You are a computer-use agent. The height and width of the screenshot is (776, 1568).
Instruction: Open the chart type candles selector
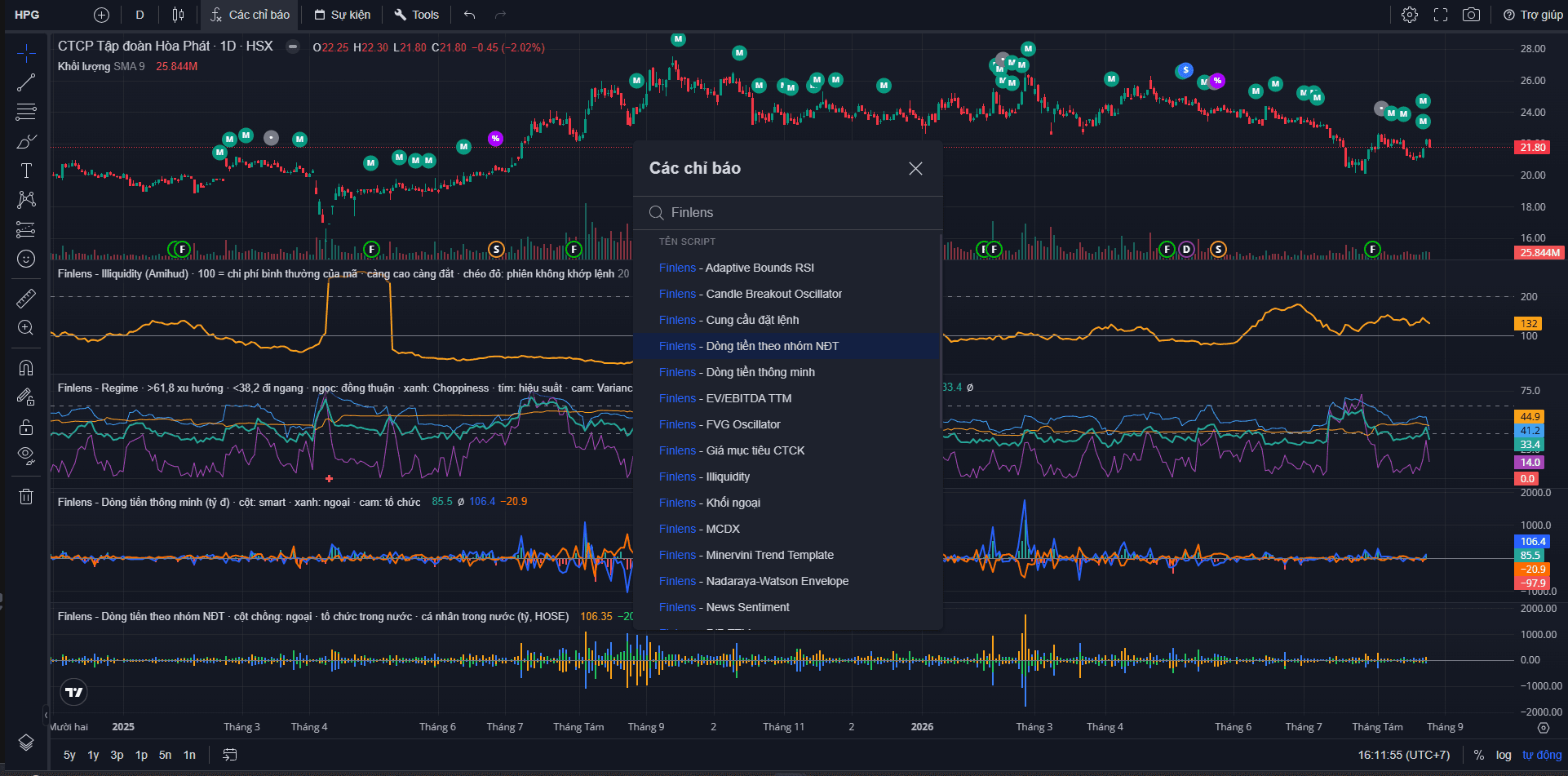[178, 15]
